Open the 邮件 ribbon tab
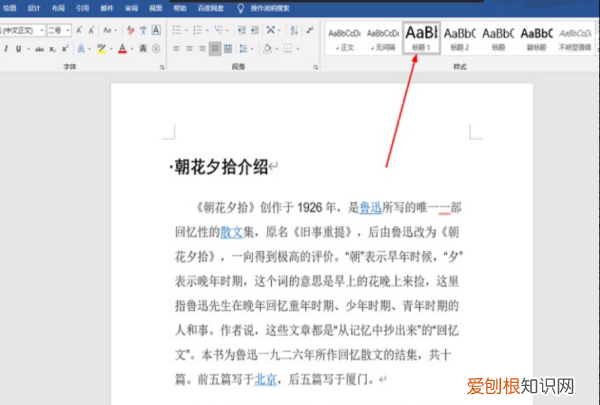The image size is (600, 405). (x=107, y=8)
